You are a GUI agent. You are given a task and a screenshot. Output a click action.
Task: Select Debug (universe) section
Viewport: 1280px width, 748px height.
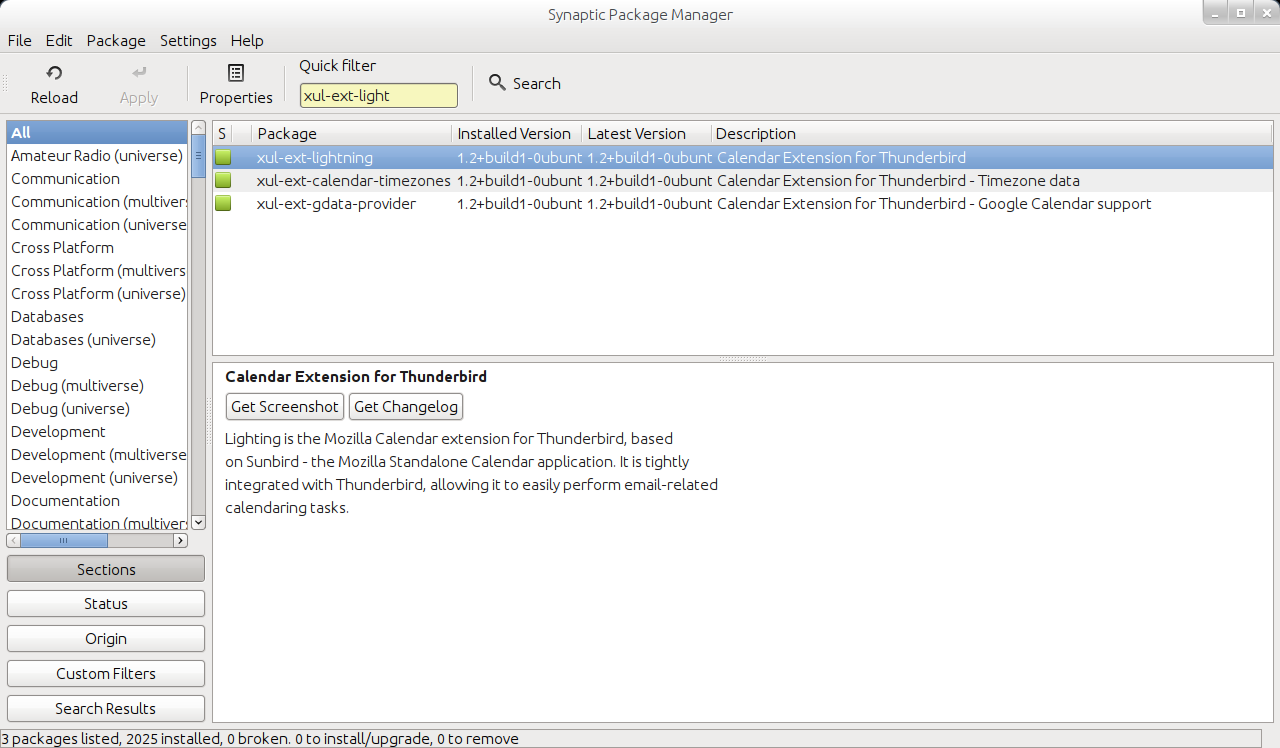[98, 409]
